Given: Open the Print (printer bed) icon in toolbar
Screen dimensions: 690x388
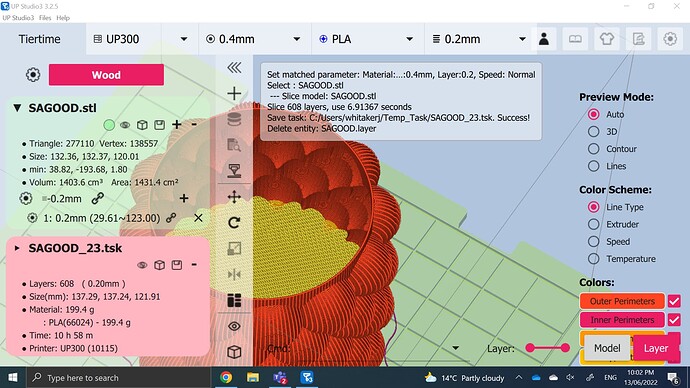Looking at the screenshot, I should pos(234,171).
